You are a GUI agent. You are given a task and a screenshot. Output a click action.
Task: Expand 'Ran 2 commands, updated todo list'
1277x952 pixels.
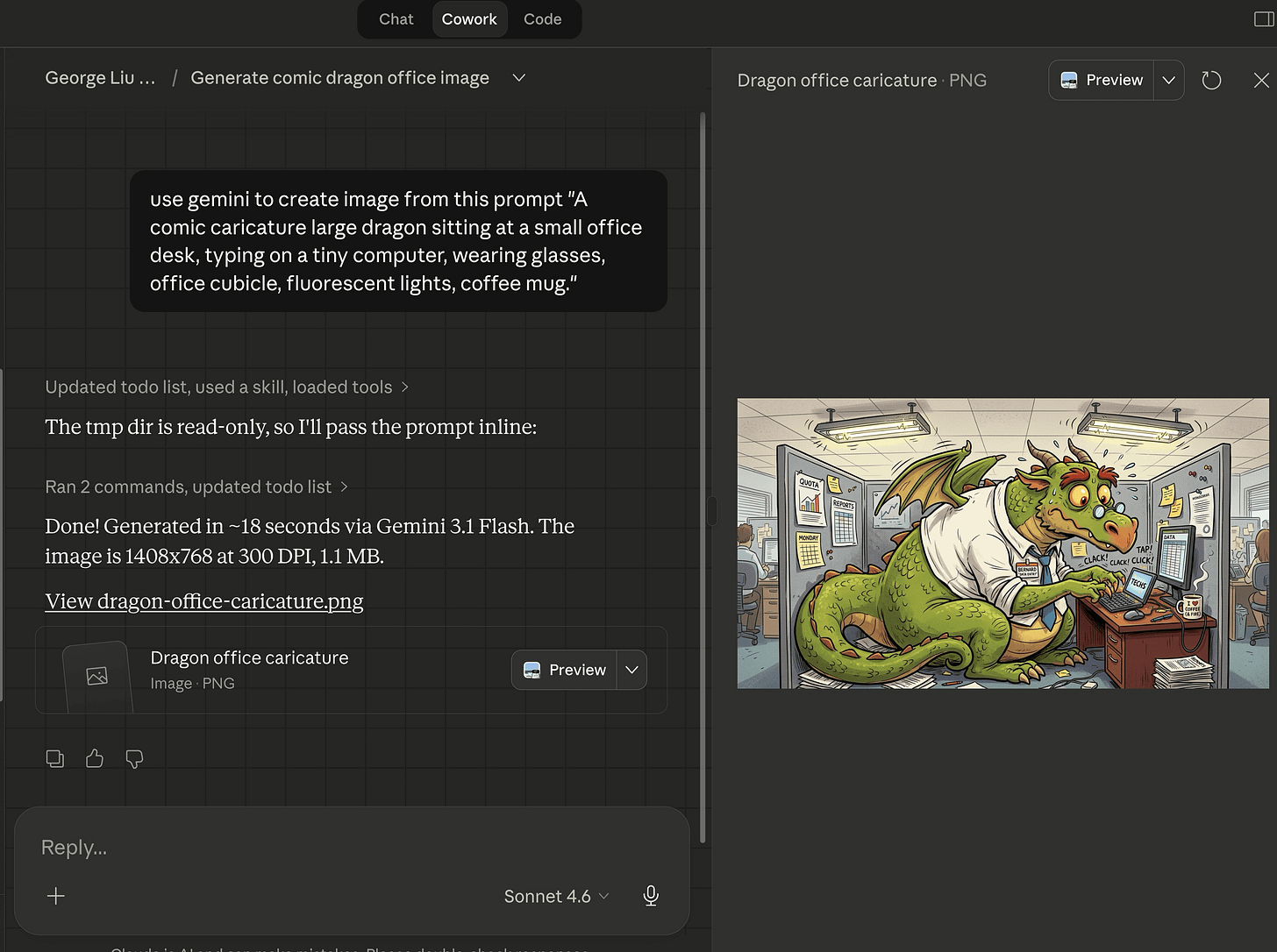(196, 487)
